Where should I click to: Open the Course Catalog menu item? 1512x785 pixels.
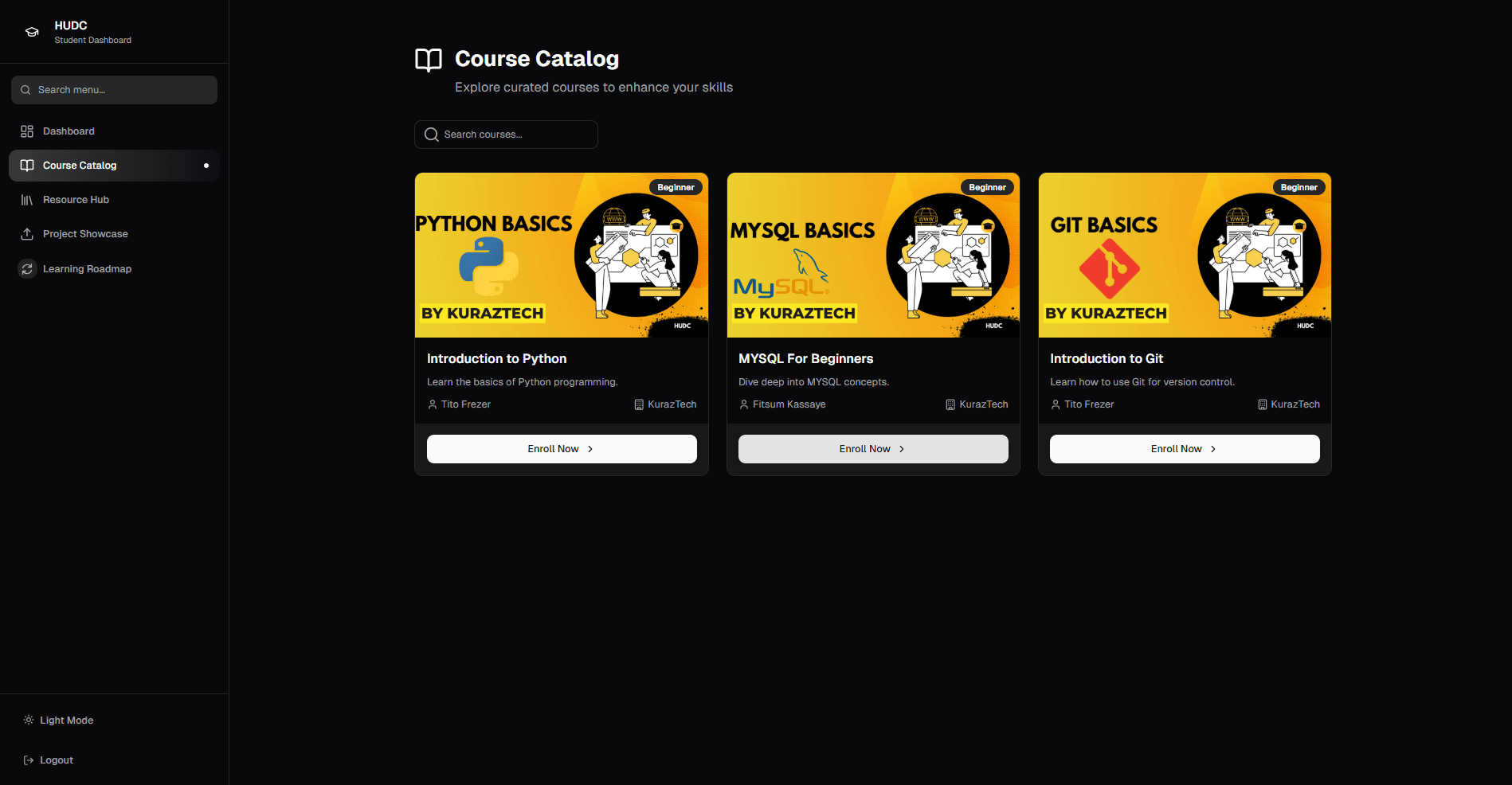(80, 166)
